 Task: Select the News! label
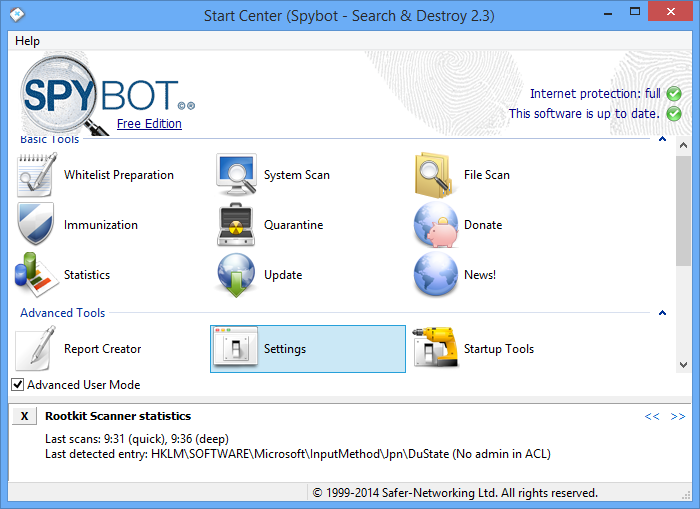[480, 275]
